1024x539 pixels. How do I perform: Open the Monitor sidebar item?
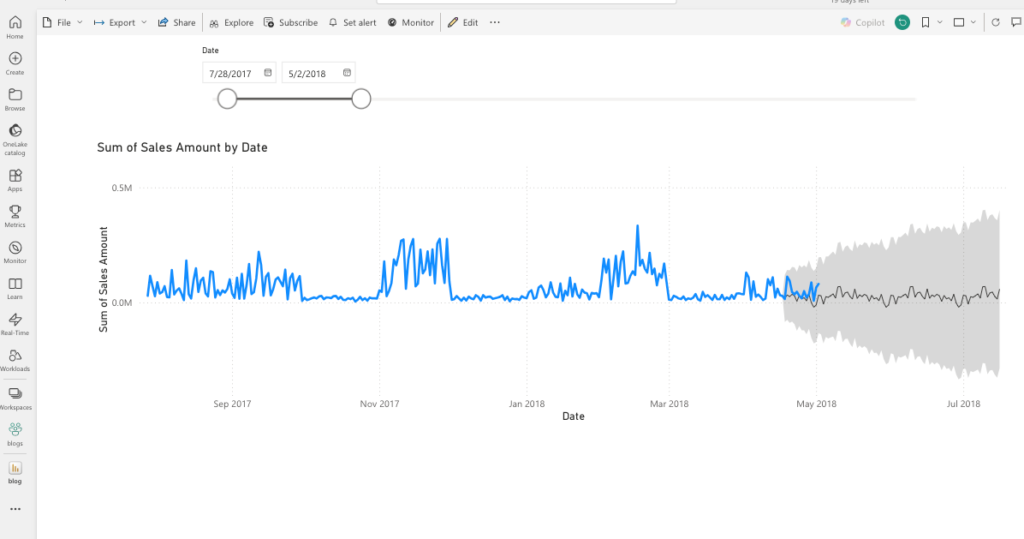(x=15, y=252)
